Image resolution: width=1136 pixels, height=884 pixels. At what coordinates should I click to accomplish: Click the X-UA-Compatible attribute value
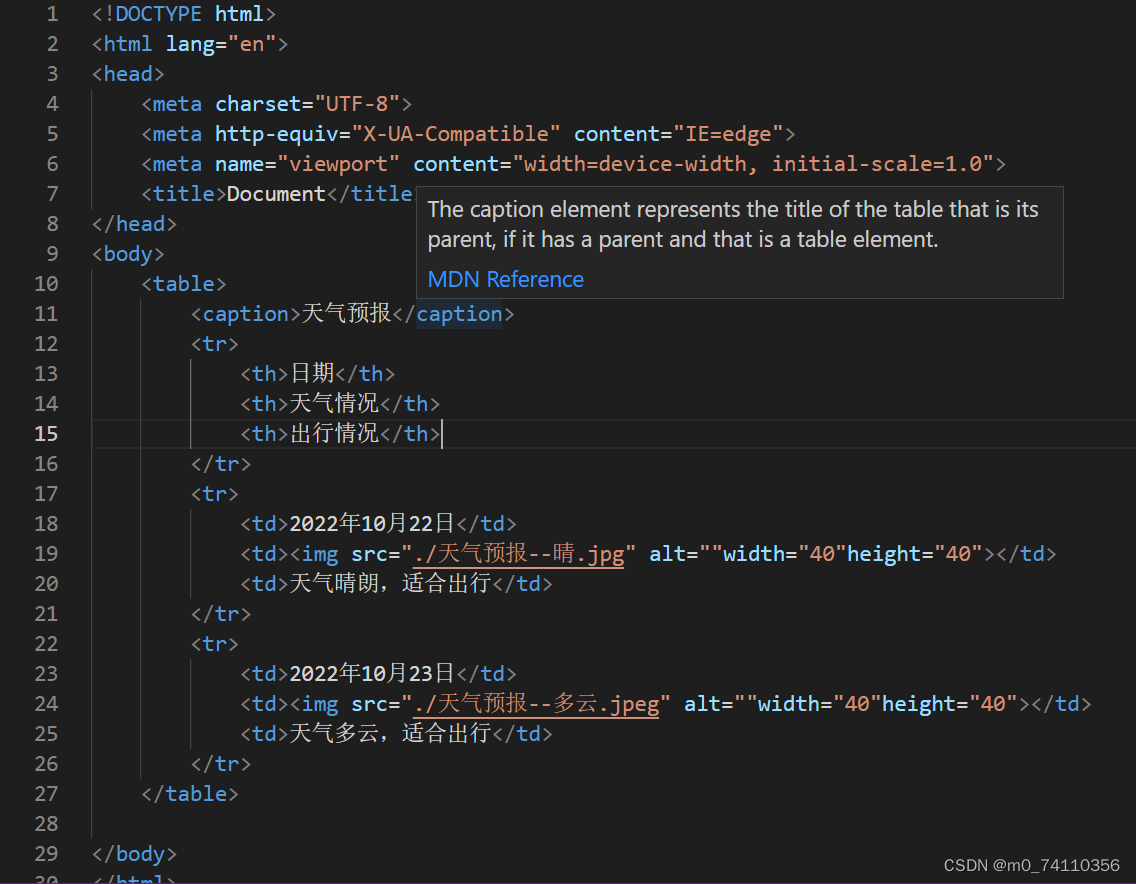(x=456, y=133)
